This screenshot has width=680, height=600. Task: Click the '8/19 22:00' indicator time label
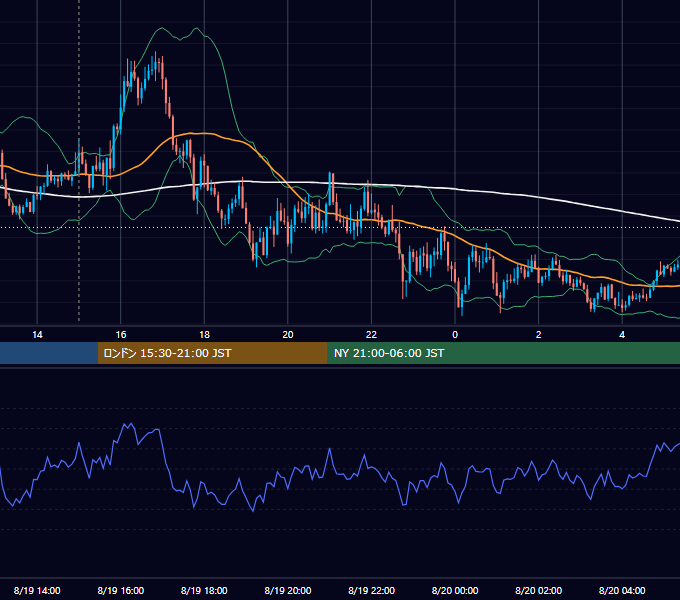(x=372, y=590)
